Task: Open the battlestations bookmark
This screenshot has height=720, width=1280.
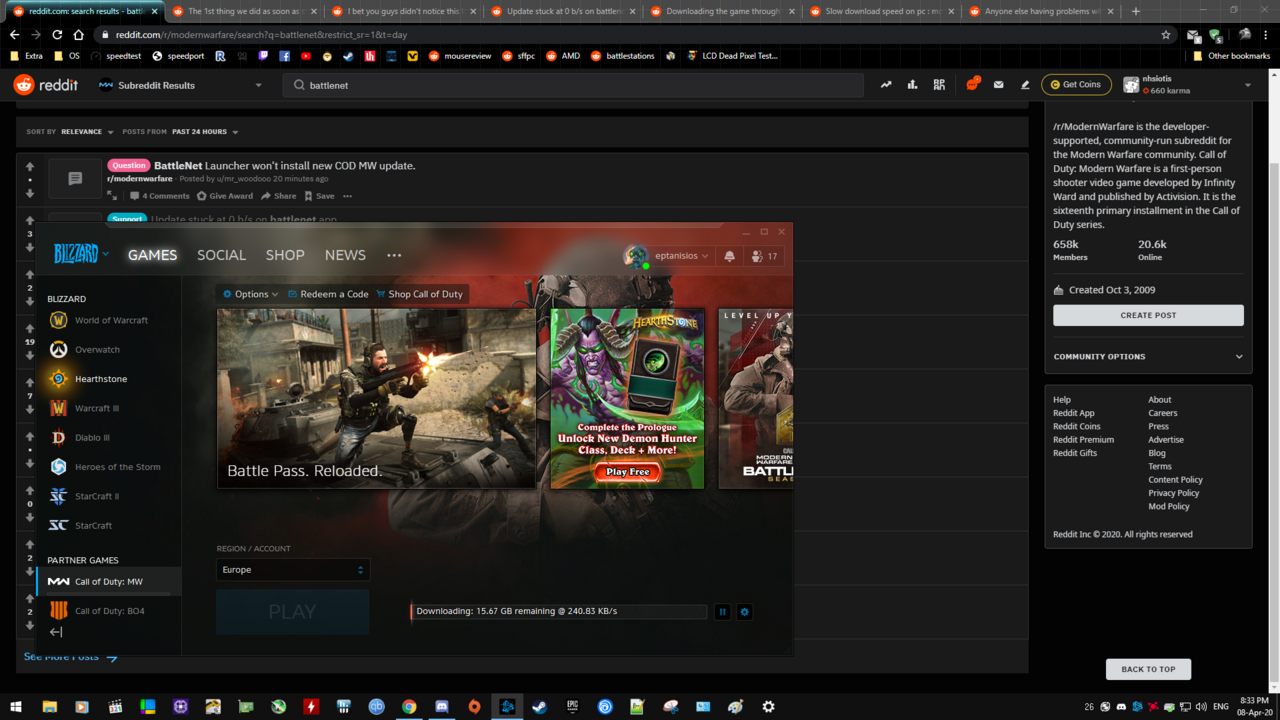Action: coord(623,56)
